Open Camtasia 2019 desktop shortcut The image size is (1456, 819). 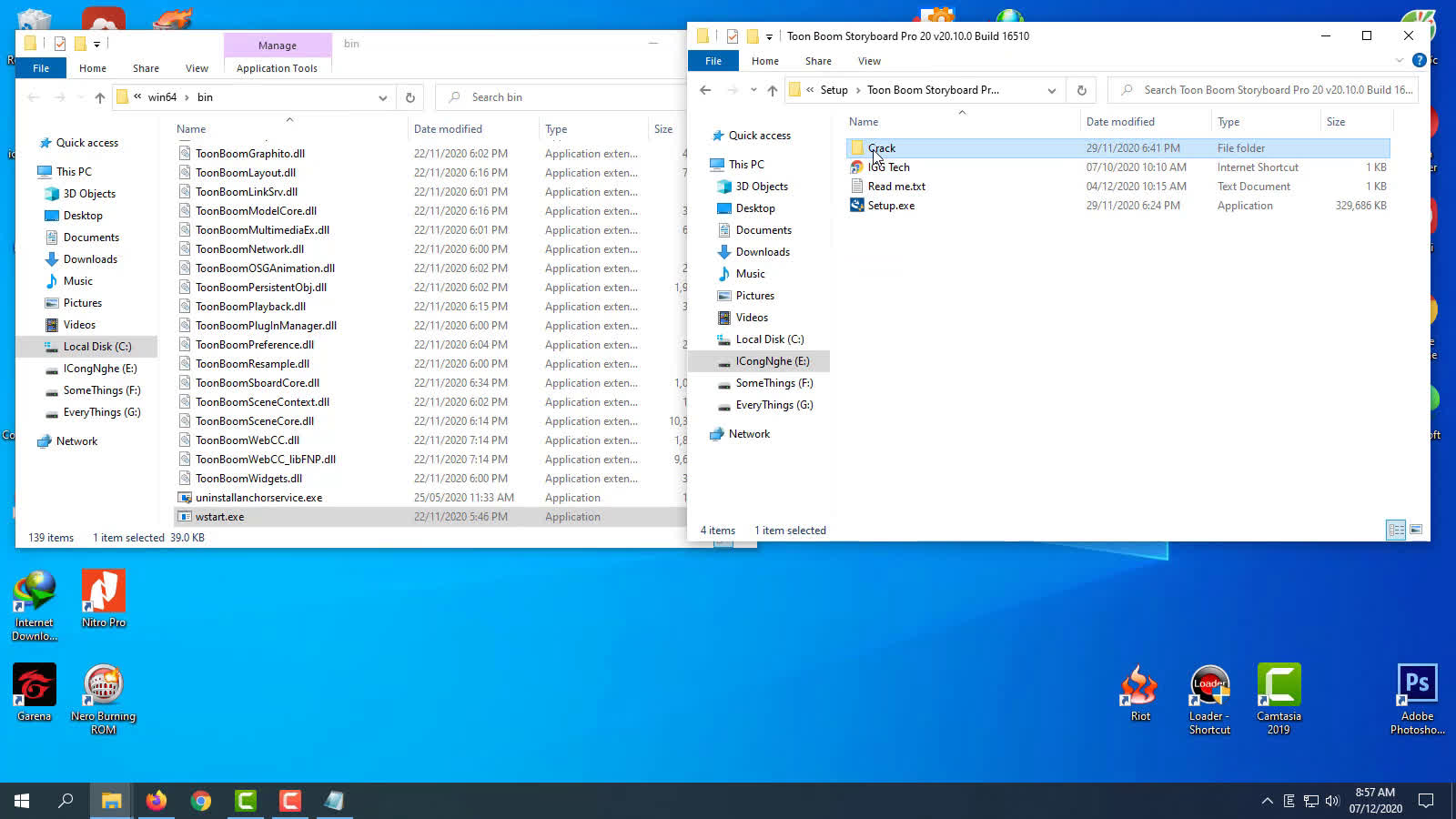(1279, 699)
